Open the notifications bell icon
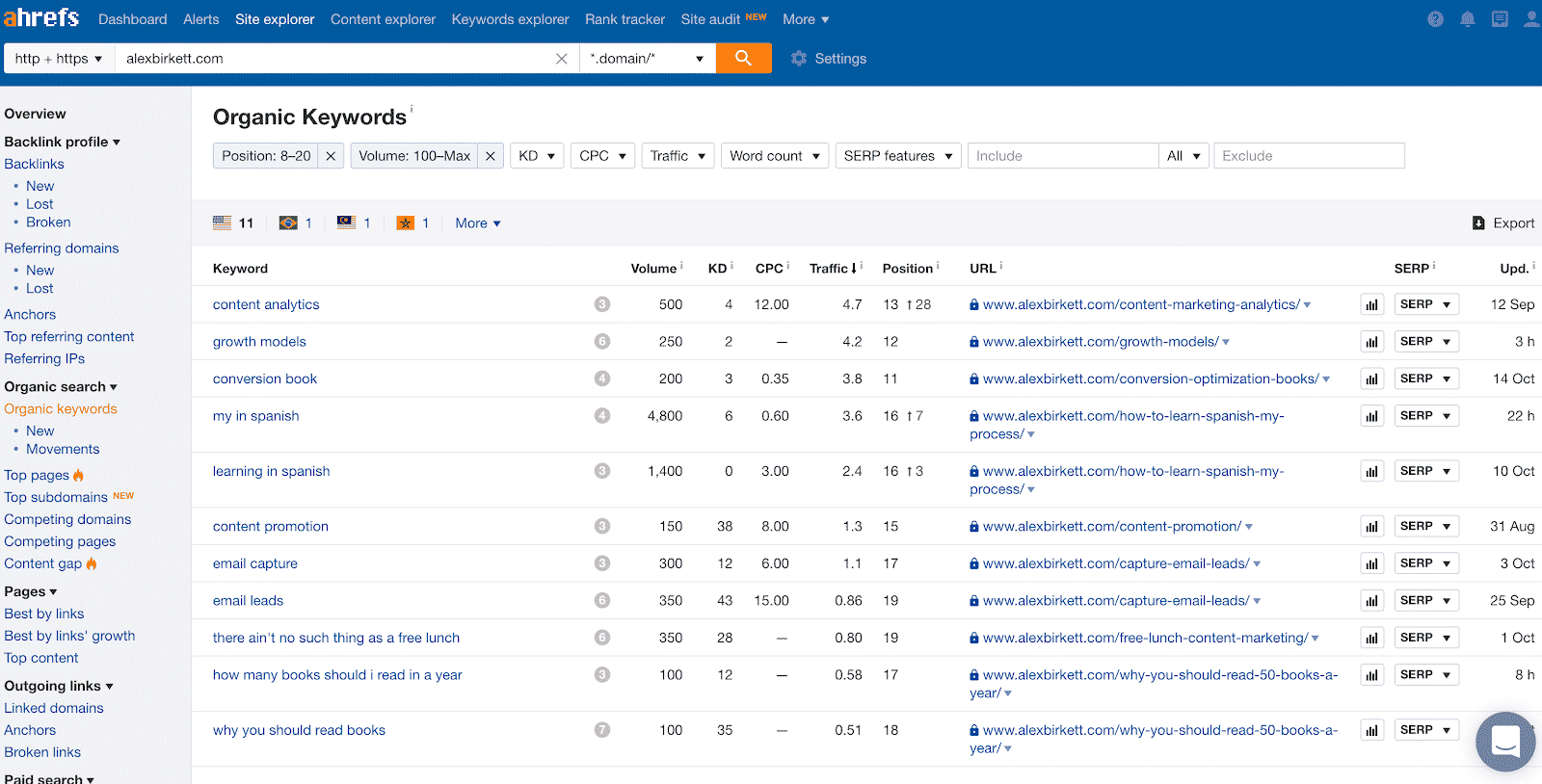The image size is (1542, 784). [1467, 19]
